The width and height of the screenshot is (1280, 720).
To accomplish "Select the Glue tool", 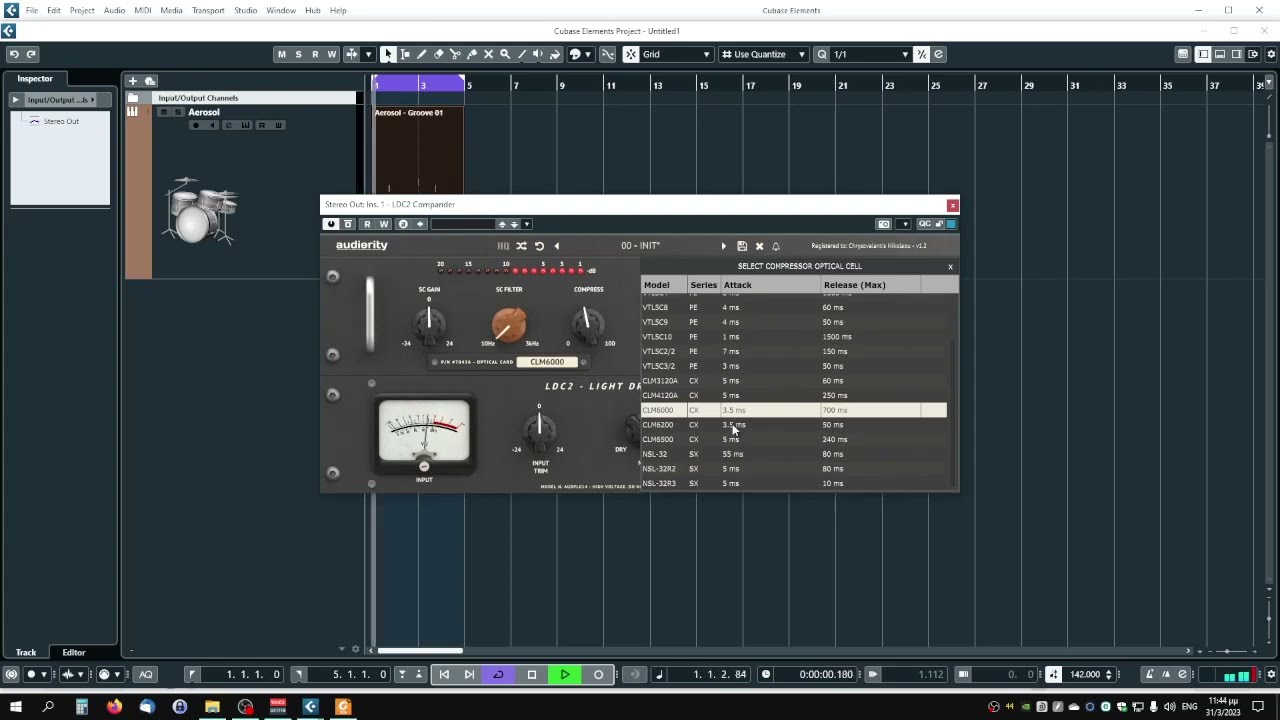I will click(x=472, y=54).
